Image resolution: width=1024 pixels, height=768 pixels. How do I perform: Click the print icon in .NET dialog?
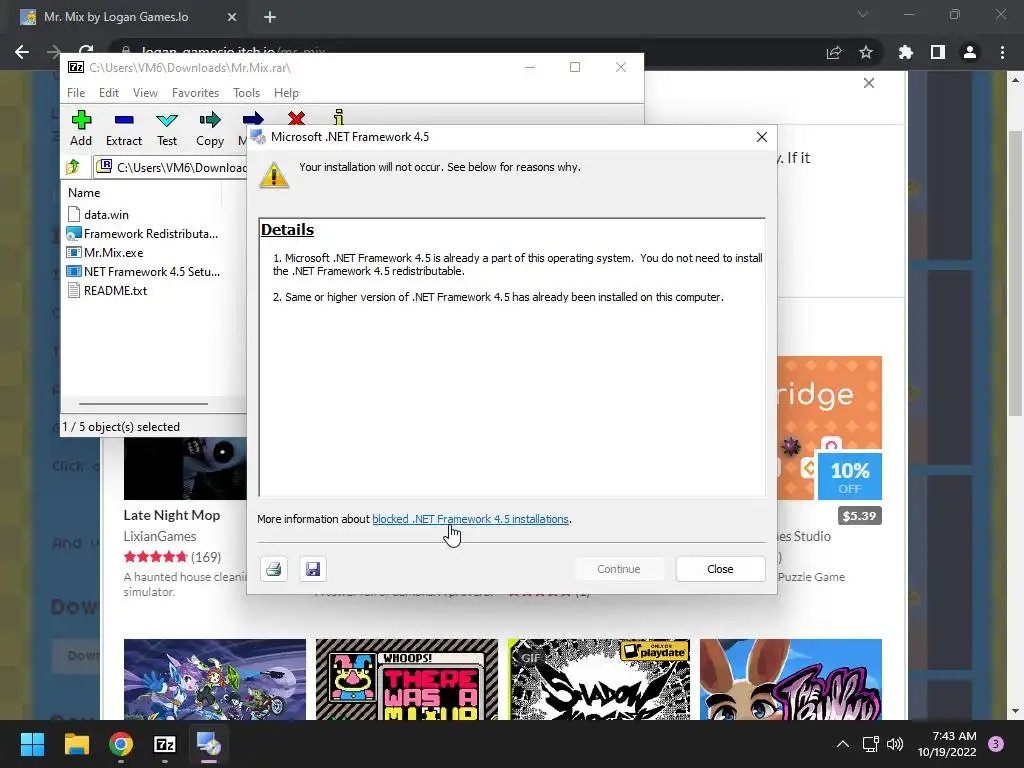[x=274, y=569]
